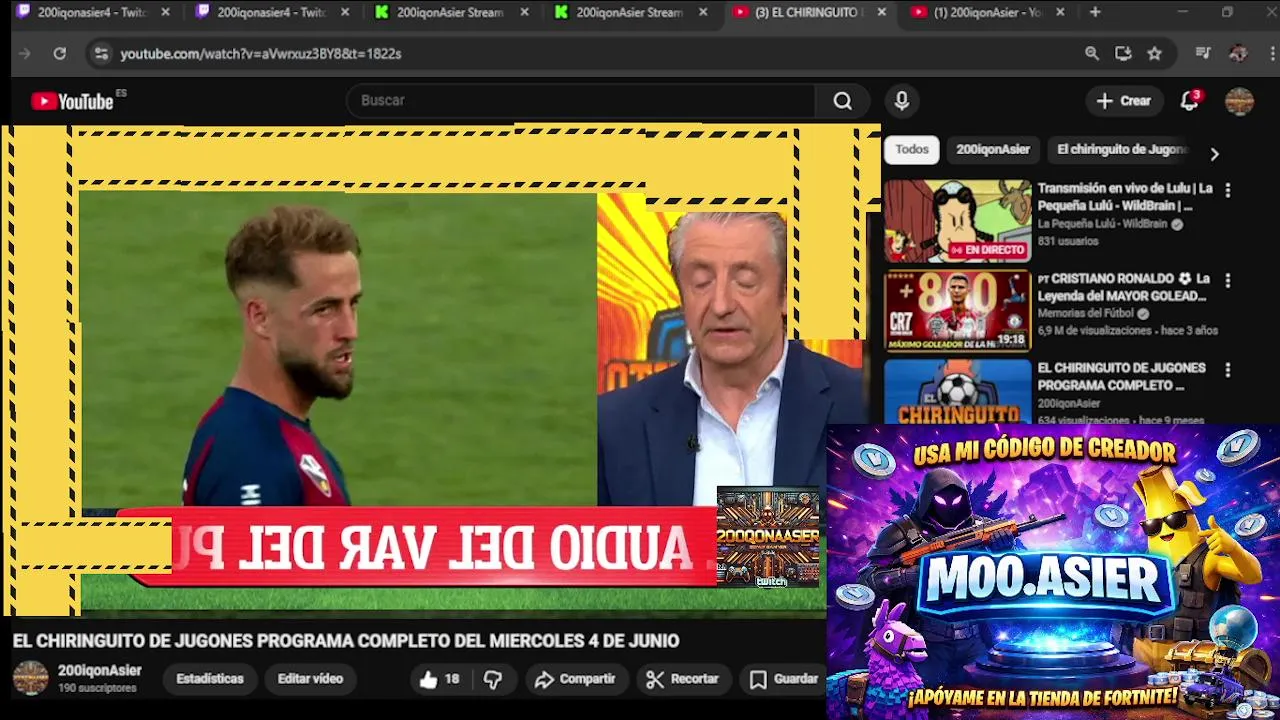Image resolution: width=1280 pixels, height=720 pixels.
Task: Click the browser profile avatar in the toolbar
Action: [1238, 54]
